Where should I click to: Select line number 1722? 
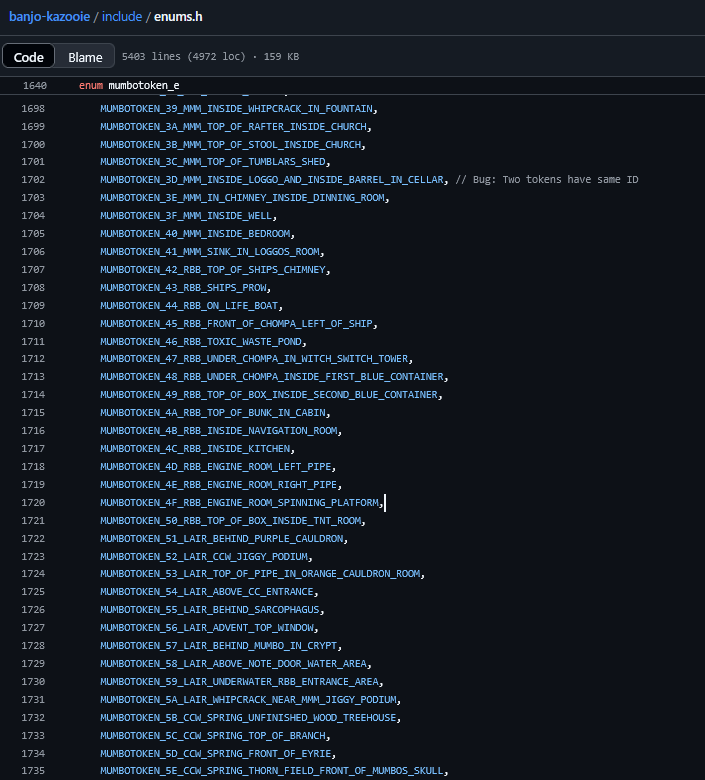pyautogui.click(x=33, y=539)
